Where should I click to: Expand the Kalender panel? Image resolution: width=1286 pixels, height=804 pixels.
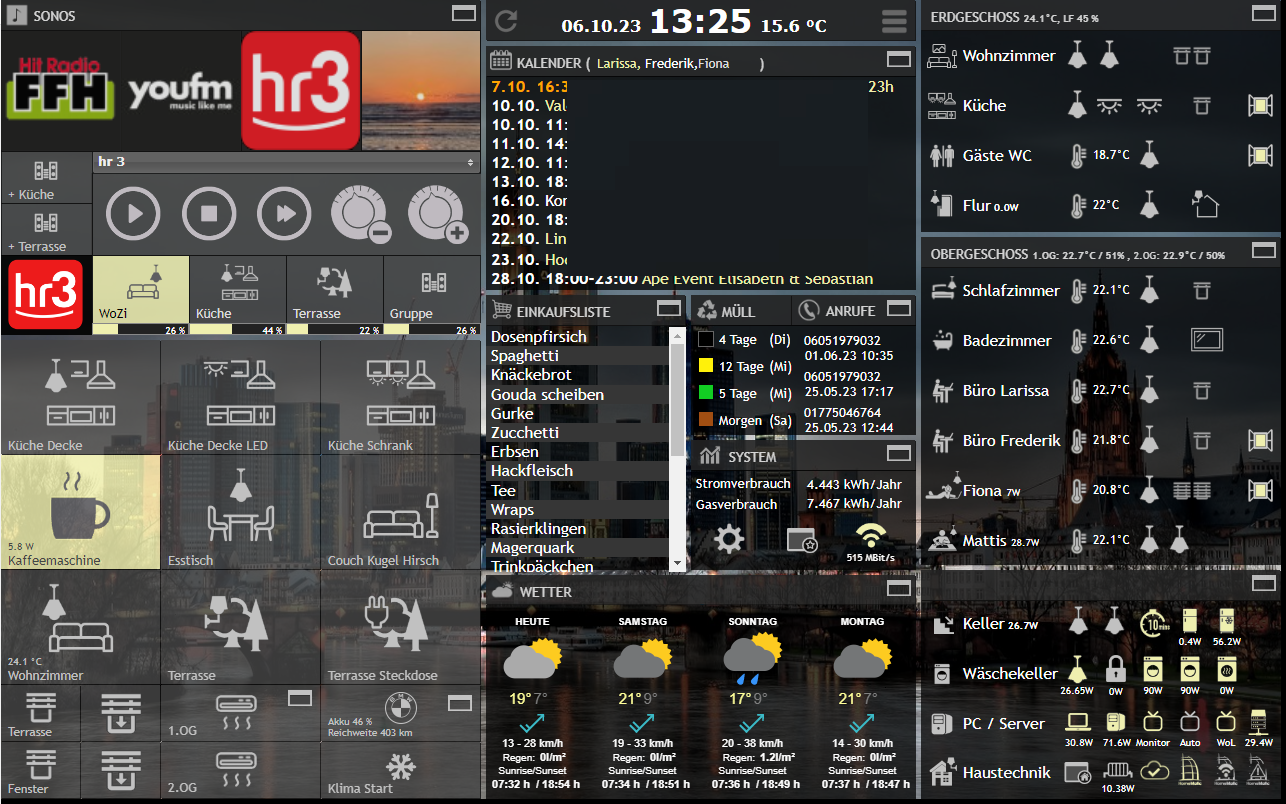click(x=898, y=59)
